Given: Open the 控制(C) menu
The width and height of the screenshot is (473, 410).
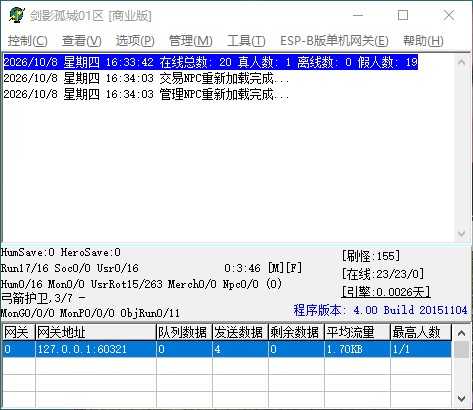Looking at the screenshot, I should click(x=28, y=41).
